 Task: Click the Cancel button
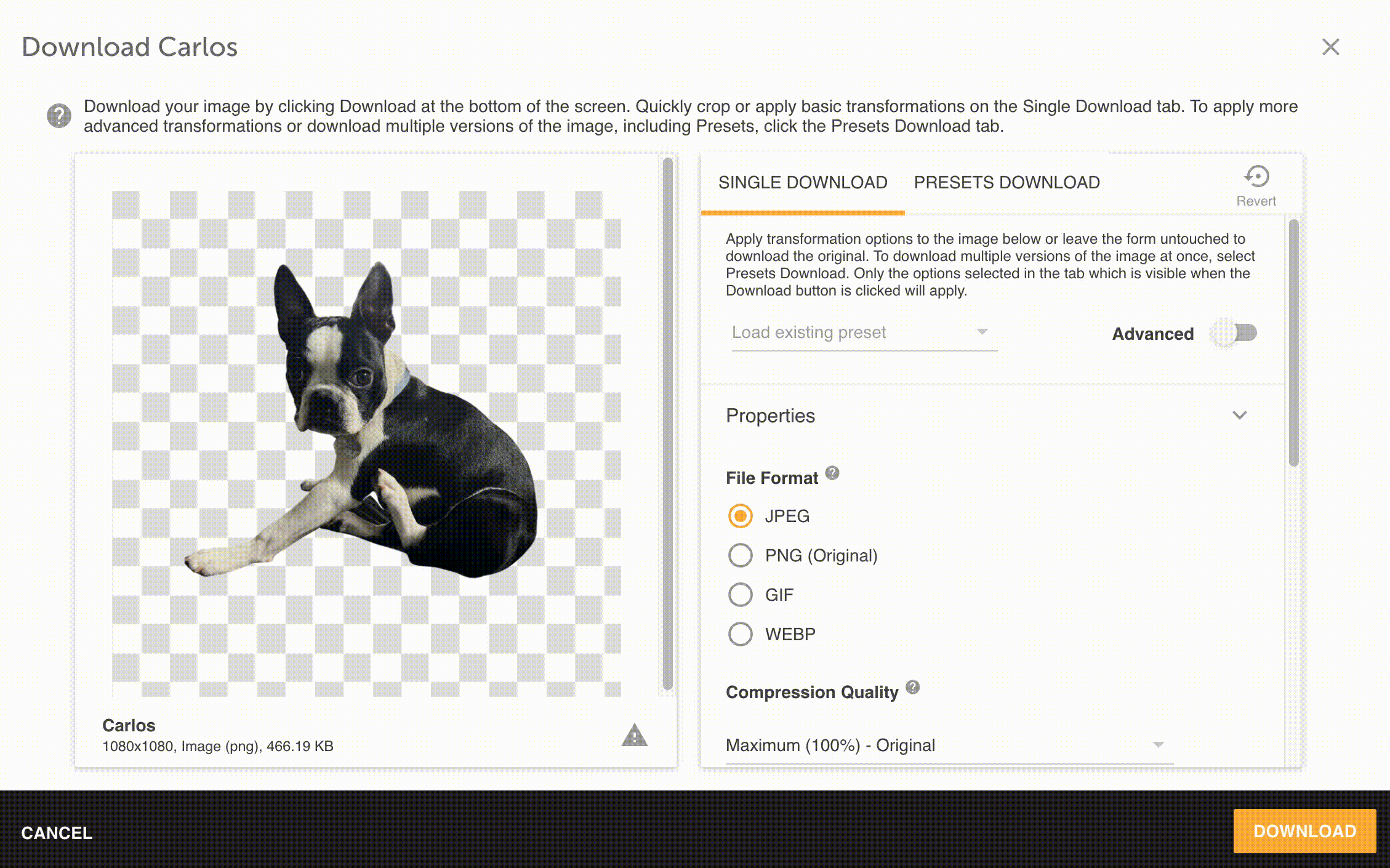pos(57,833)
